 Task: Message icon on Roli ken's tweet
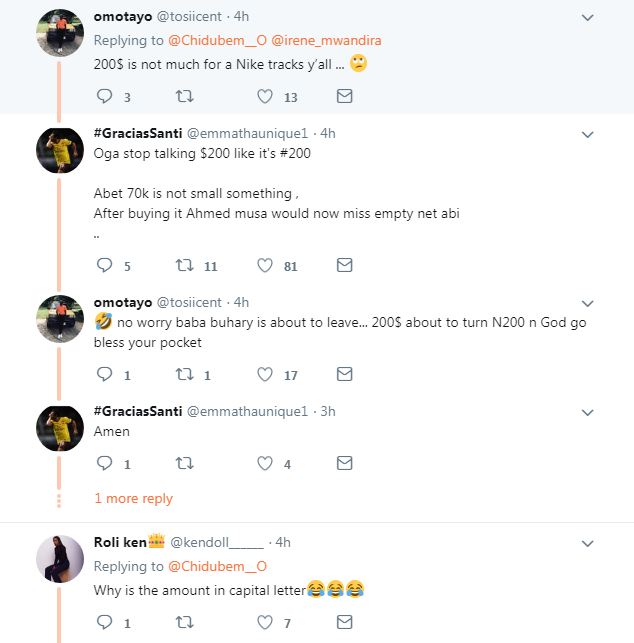(x=344, y=624)
